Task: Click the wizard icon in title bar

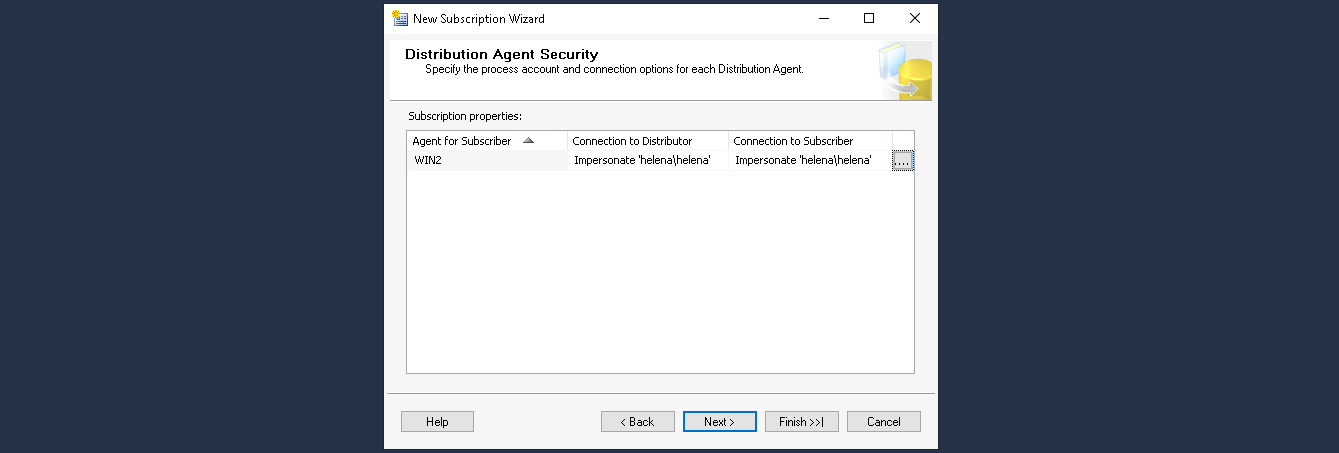Action: (400, 18)
